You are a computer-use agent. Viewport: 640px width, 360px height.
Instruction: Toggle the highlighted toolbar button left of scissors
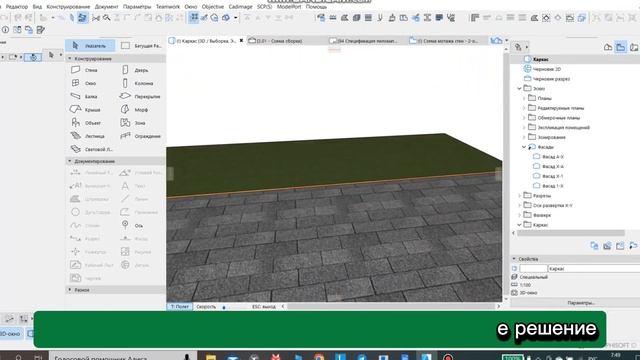coord(83,18)
